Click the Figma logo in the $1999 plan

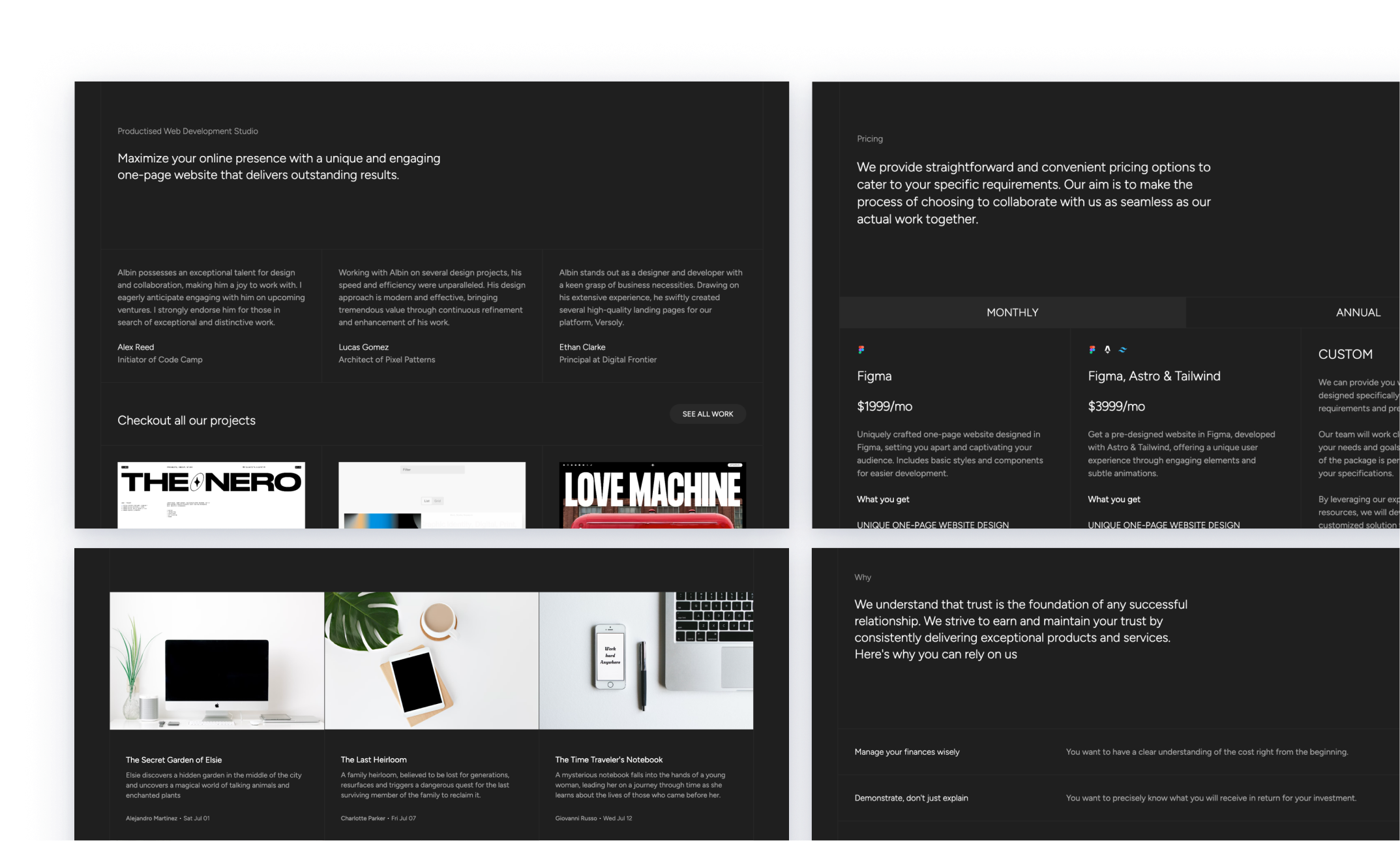(x=861, y=350)
